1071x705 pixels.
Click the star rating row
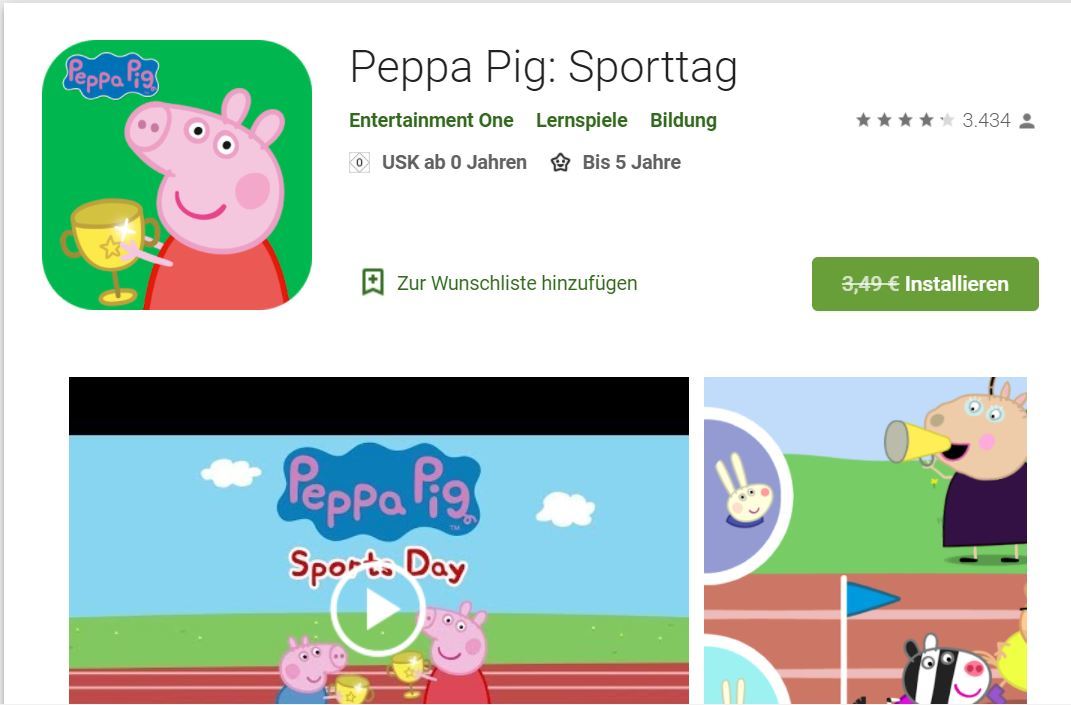click(904, 120)
